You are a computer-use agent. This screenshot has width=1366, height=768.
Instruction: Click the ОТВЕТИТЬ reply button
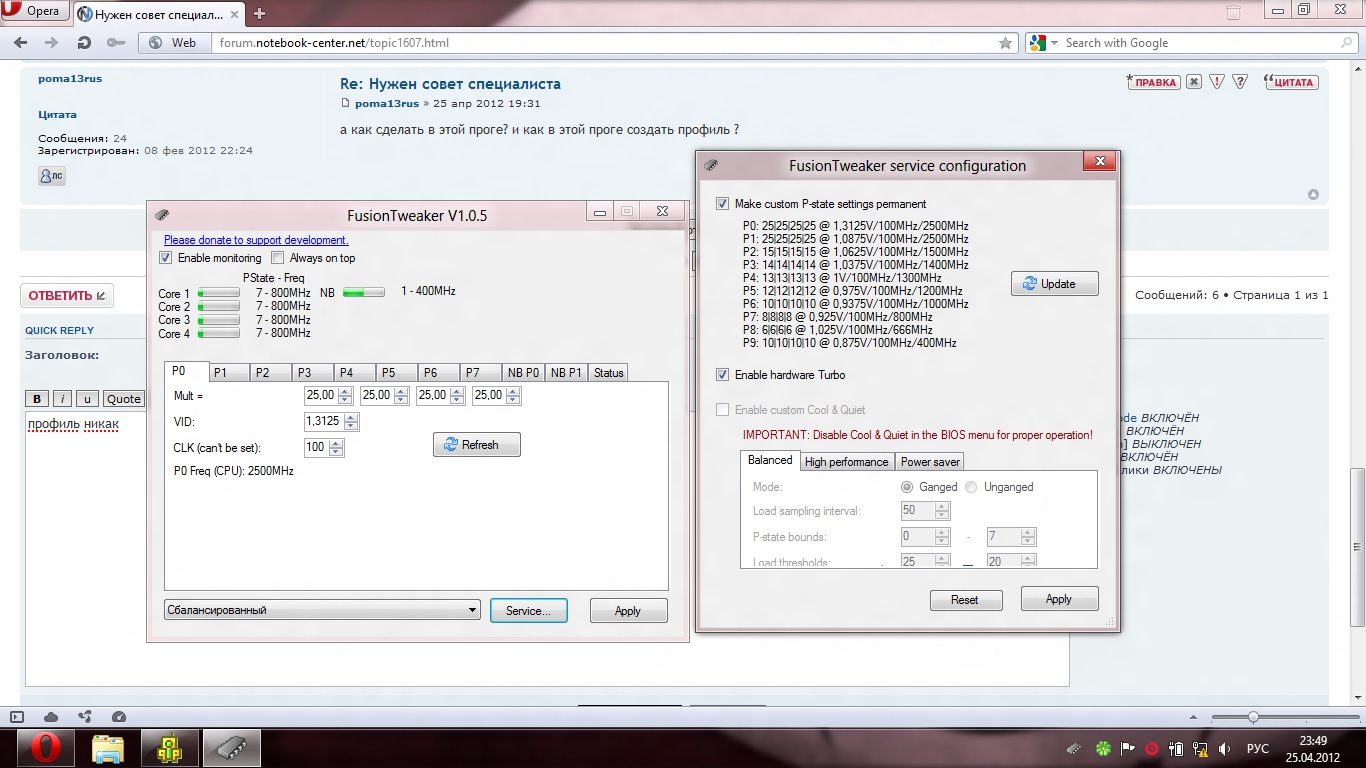[x=67, y=296]
